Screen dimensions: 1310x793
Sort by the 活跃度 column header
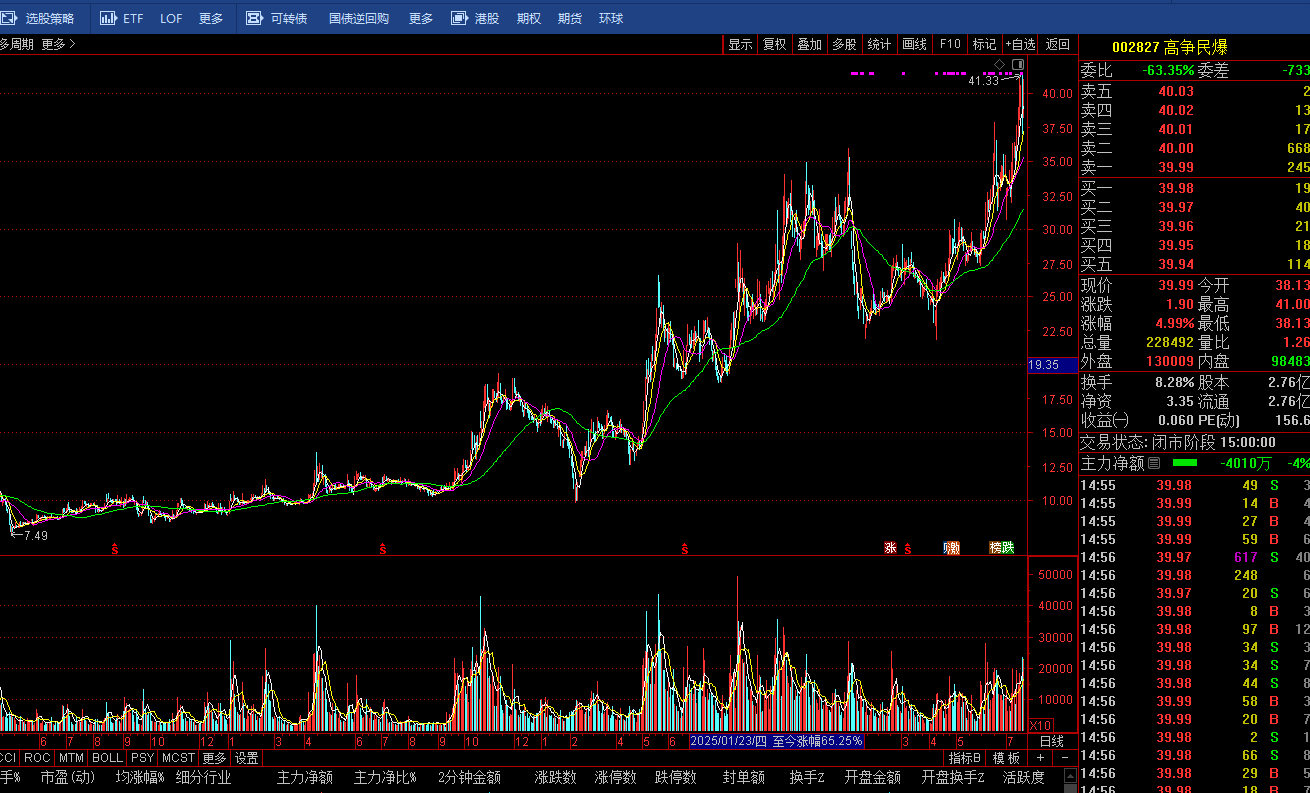[1024, 777]
